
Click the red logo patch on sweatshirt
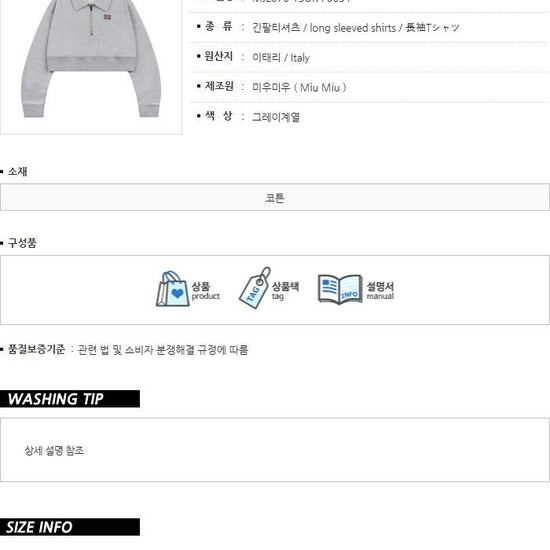tap(108, 16)
